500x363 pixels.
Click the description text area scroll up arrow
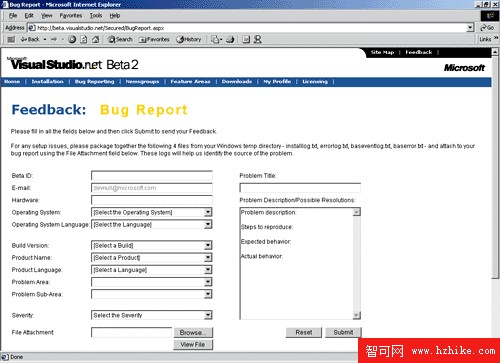pos(357,212)
